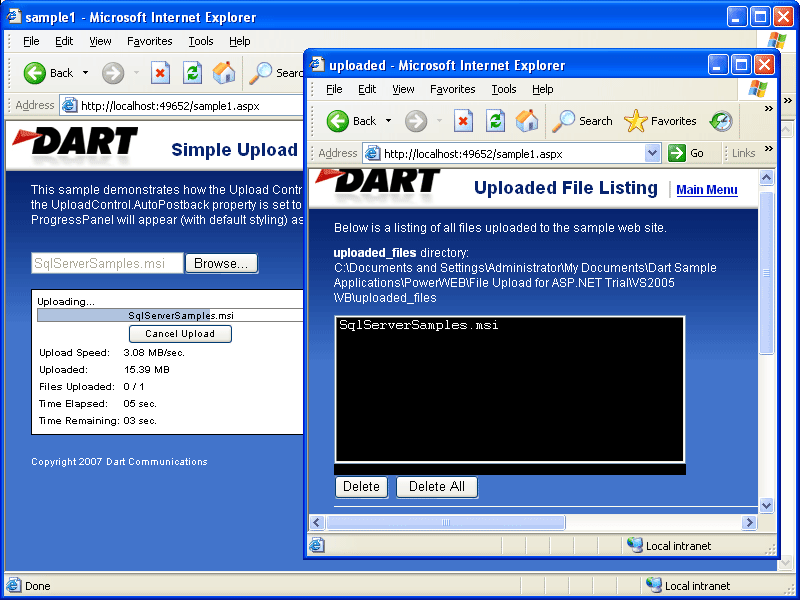Viewport: 800px width, 600px height.
Task: Click Browse... button
Action: point(221,263)
